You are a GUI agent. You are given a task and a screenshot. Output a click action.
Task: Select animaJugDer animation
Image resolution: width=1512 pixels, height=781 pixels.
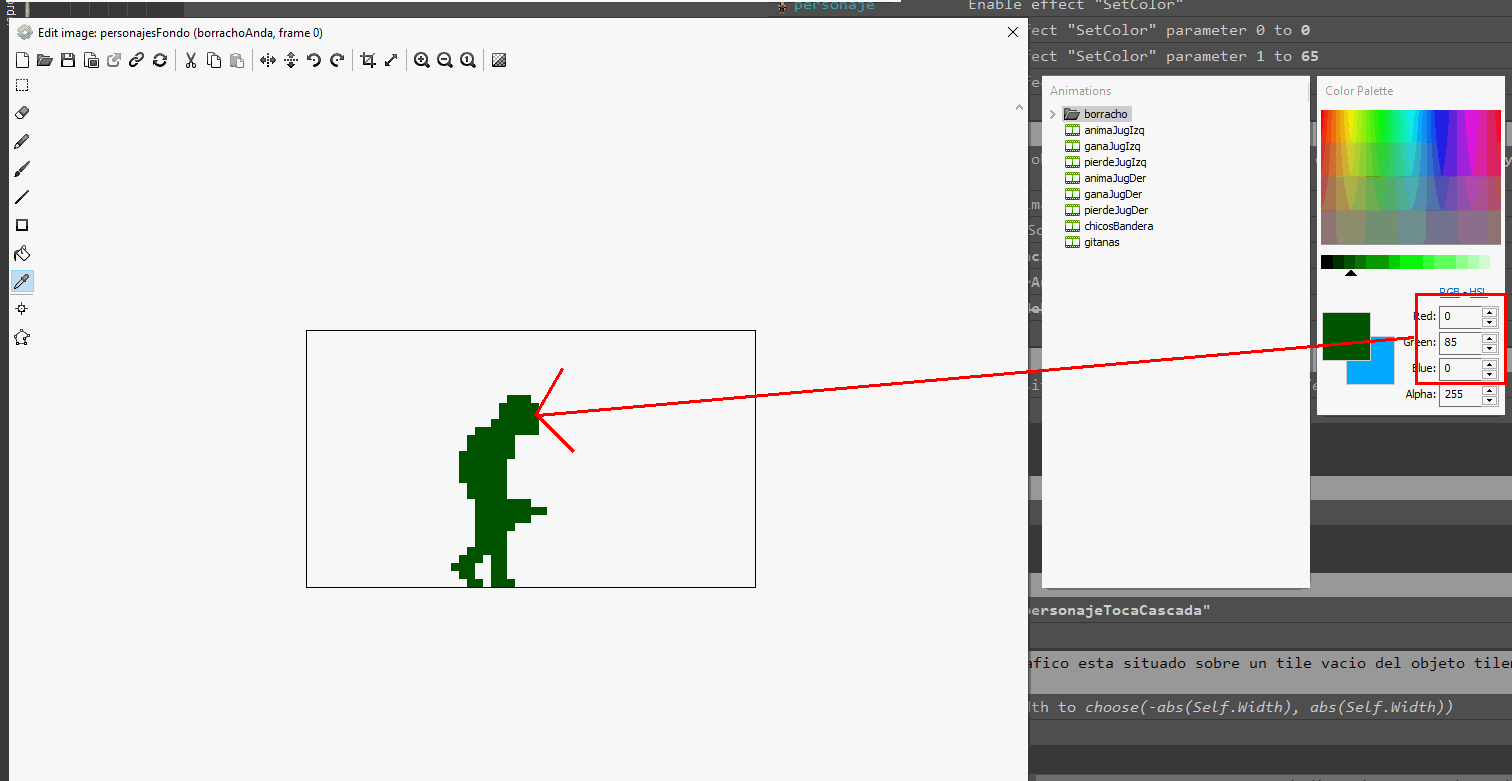pyautogui.click(x=1106, y=178)
